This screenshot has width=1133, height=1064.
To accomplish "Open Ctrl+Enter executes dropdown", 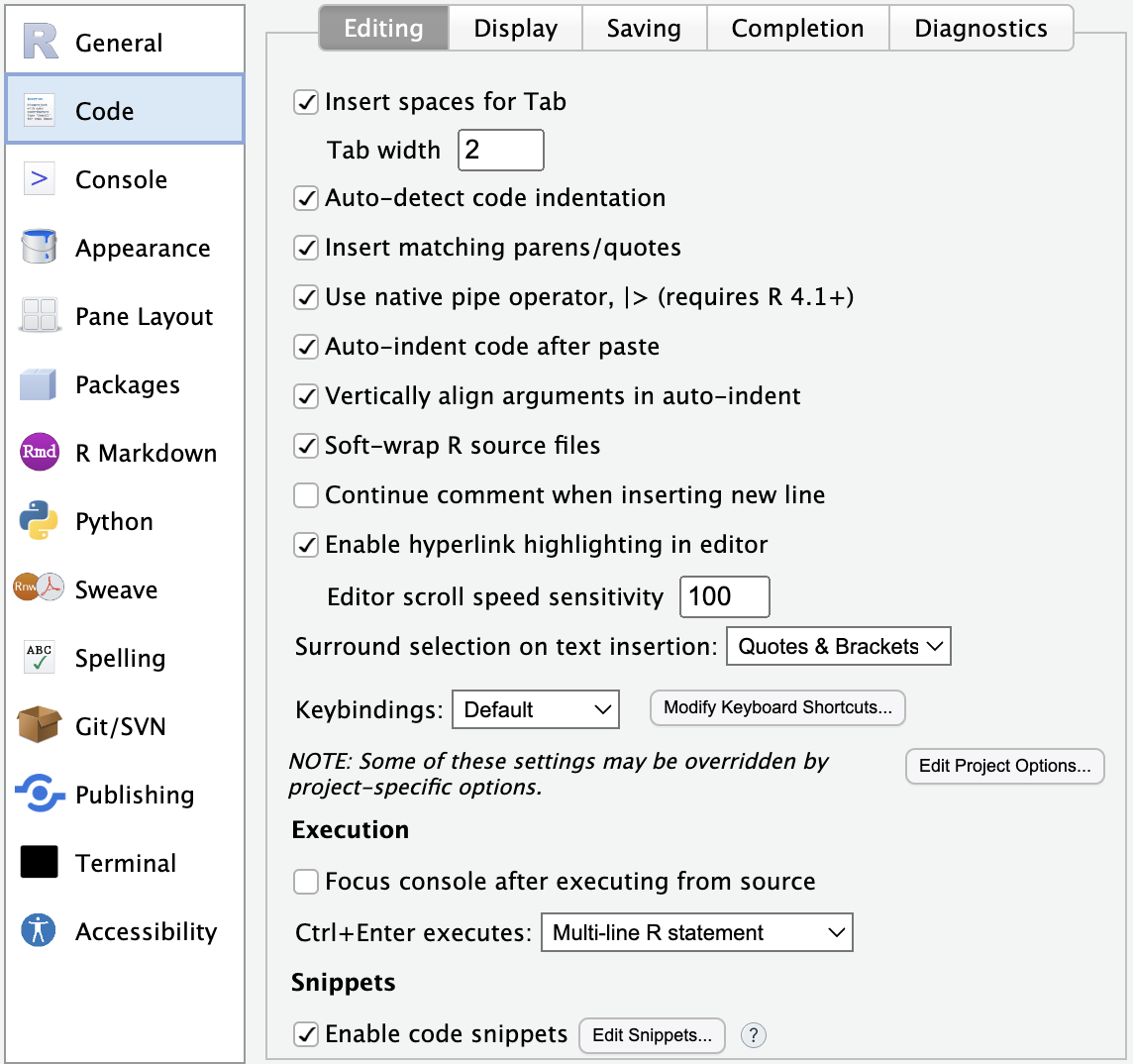I will pos(696,932).
